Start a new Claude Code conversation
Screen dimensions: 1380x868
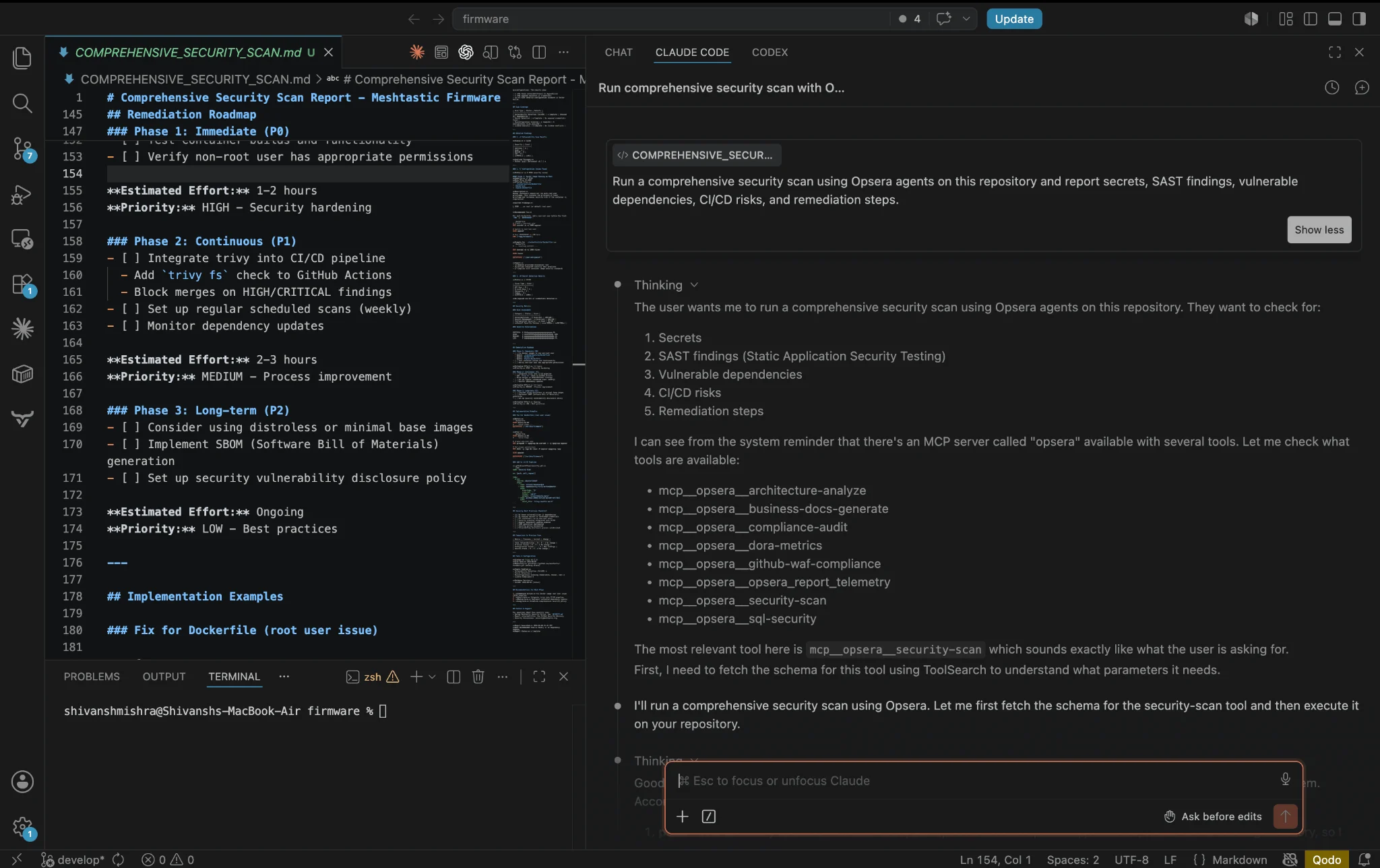1362,88
